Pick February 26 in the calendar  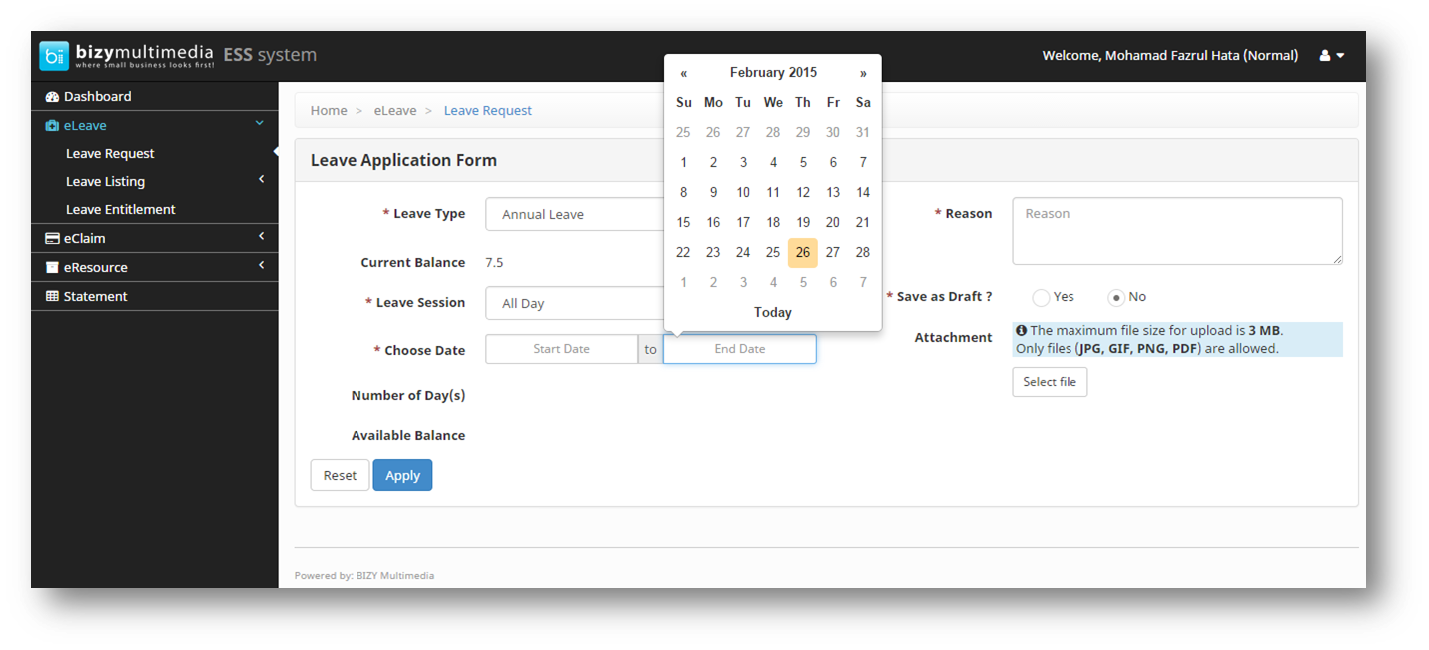(x=802, y=253)
